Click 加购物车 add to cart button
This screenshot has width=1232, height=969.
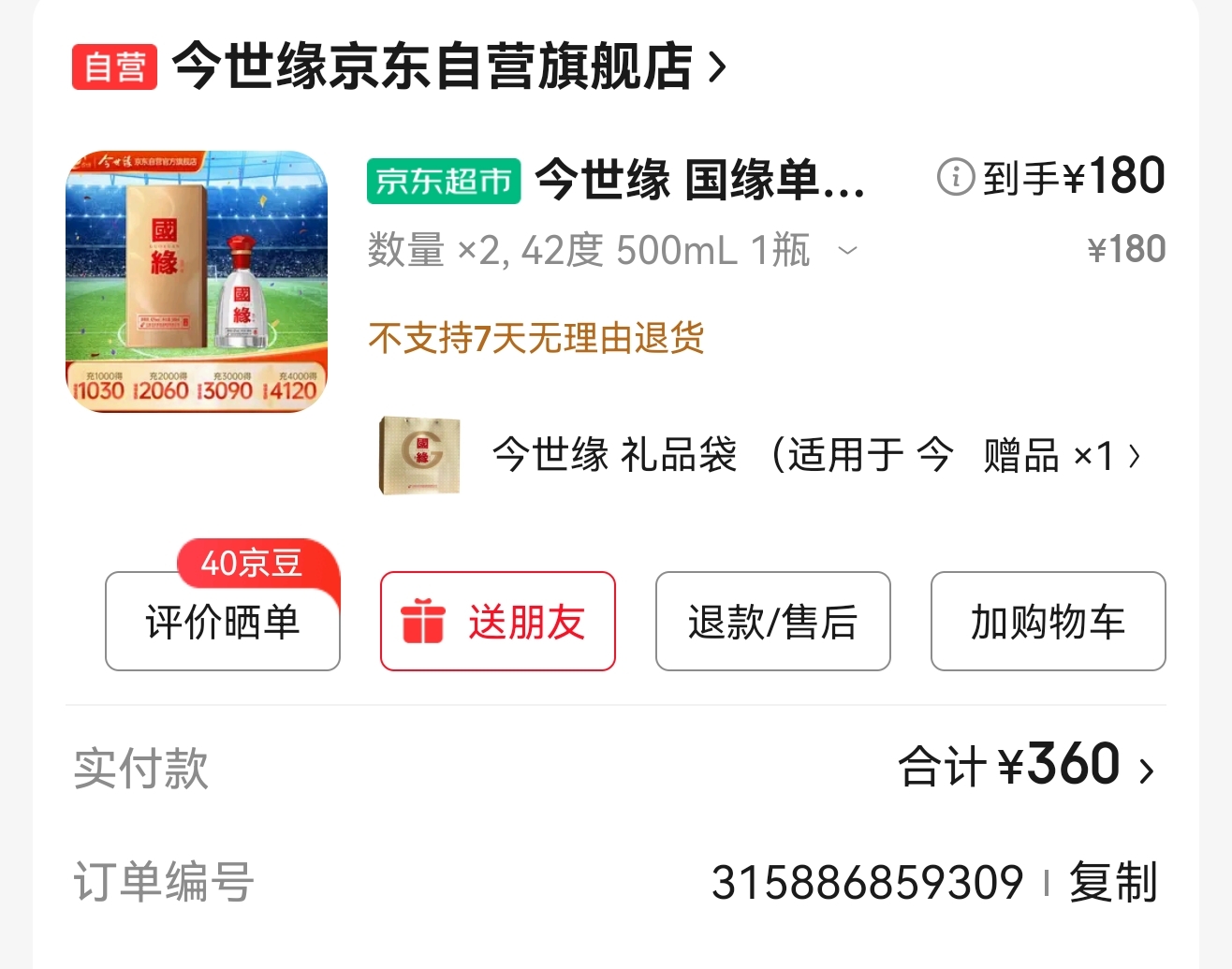coord(1049,622)
